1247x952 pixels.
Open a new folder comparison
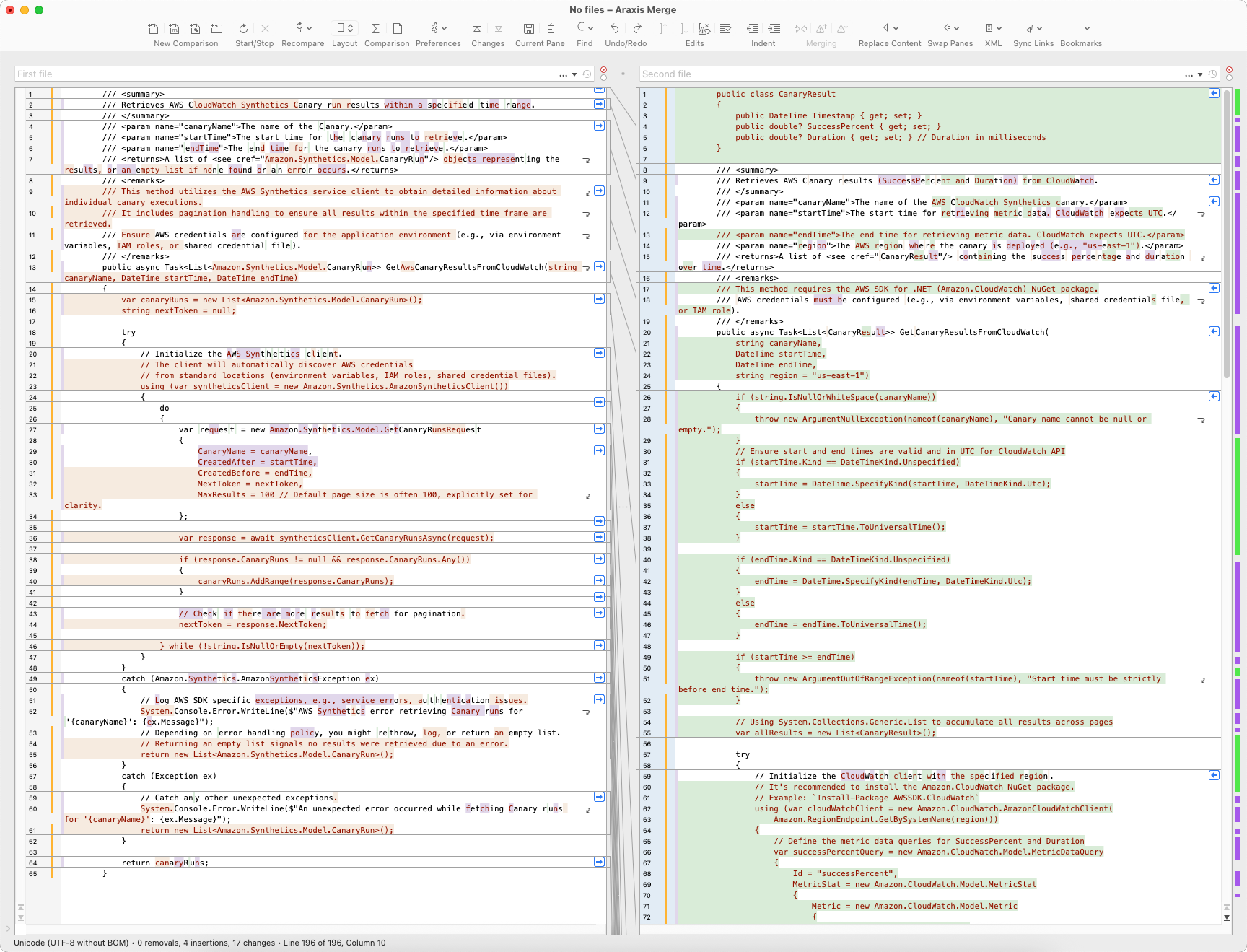[216, 29]
